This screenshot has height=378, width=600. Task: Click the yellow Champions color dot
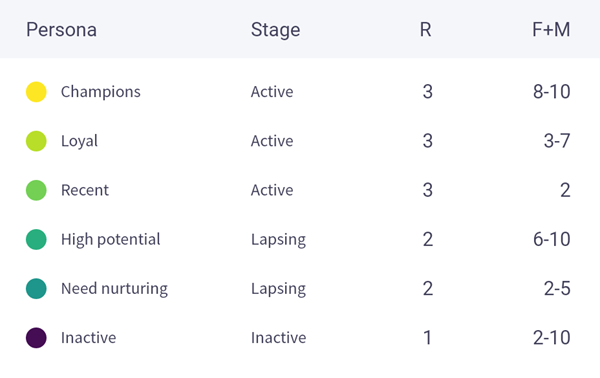click(x=36, y=92)
